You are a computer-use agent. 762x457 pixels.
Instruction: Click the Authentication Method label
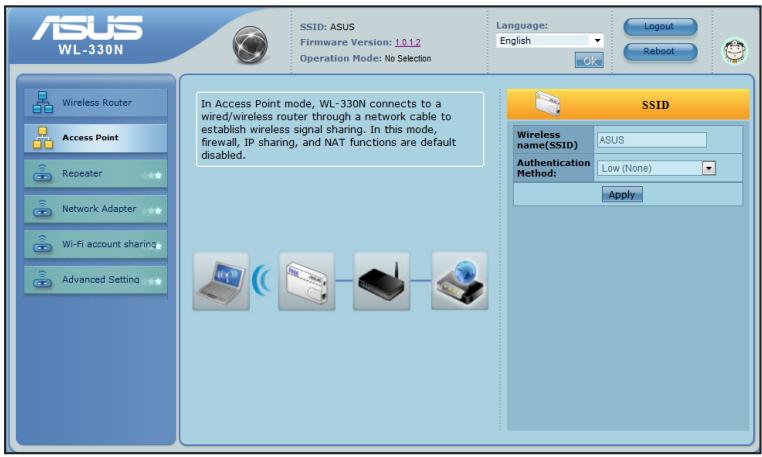click(554, 168)
